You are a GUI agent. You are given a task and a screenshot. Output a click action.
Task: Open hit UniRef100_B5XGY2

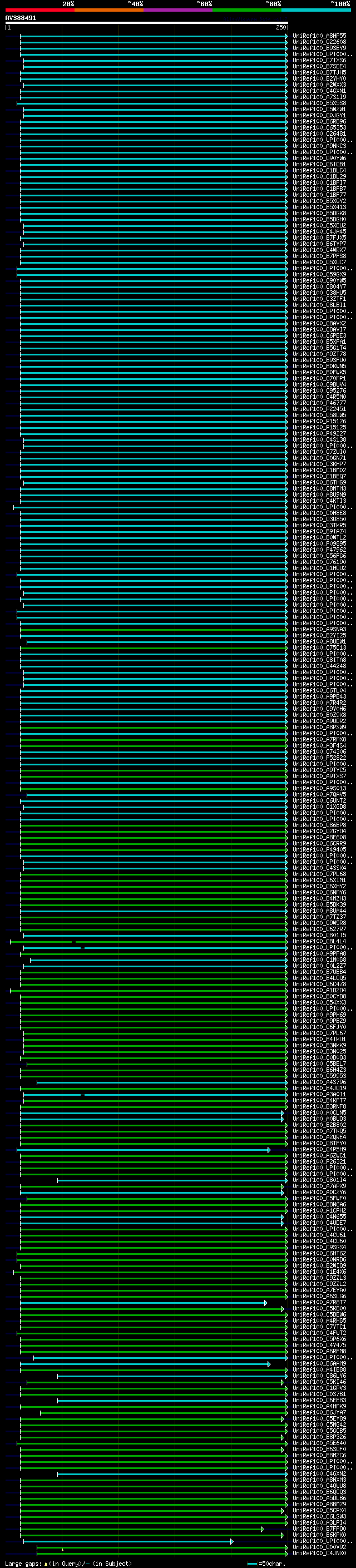(319, 201)
